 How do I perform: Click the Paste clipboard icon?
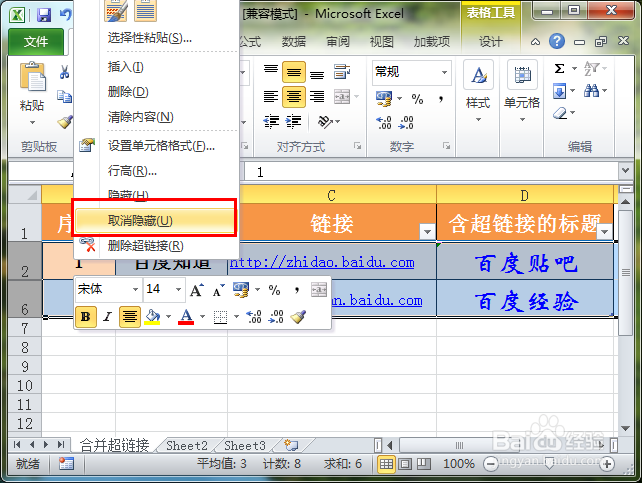(32, 77)
